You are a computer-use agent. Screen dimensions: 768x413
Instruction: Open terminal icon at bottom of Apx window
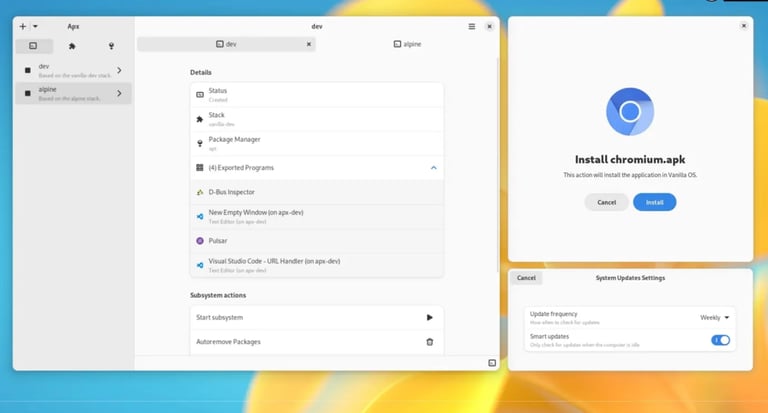coord(492,363)
